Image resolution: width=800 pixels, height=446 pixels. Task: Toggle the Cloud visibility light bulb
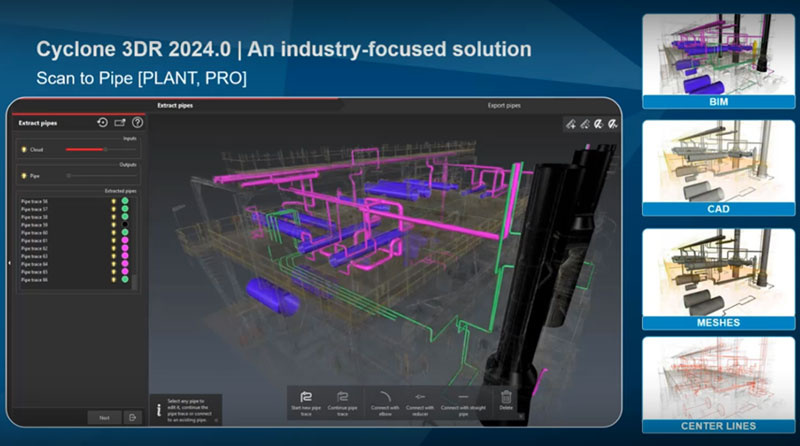click(23, 150)
